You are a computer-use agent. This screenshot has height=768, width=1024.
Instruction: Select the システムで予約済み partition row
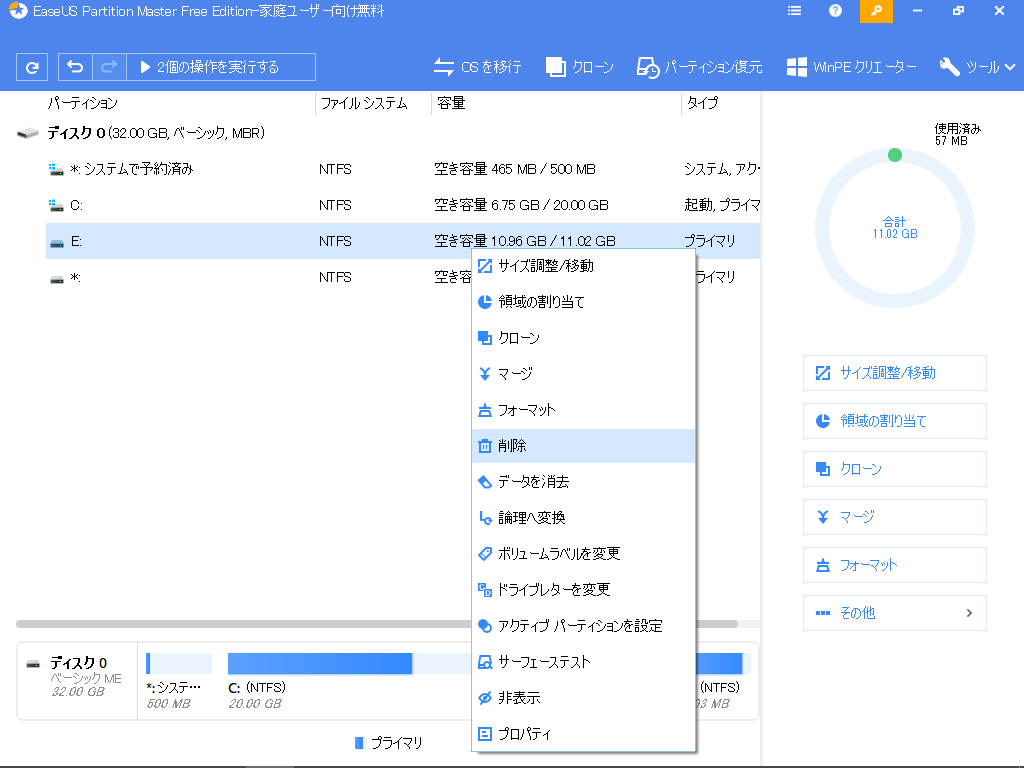click(403, 169)
